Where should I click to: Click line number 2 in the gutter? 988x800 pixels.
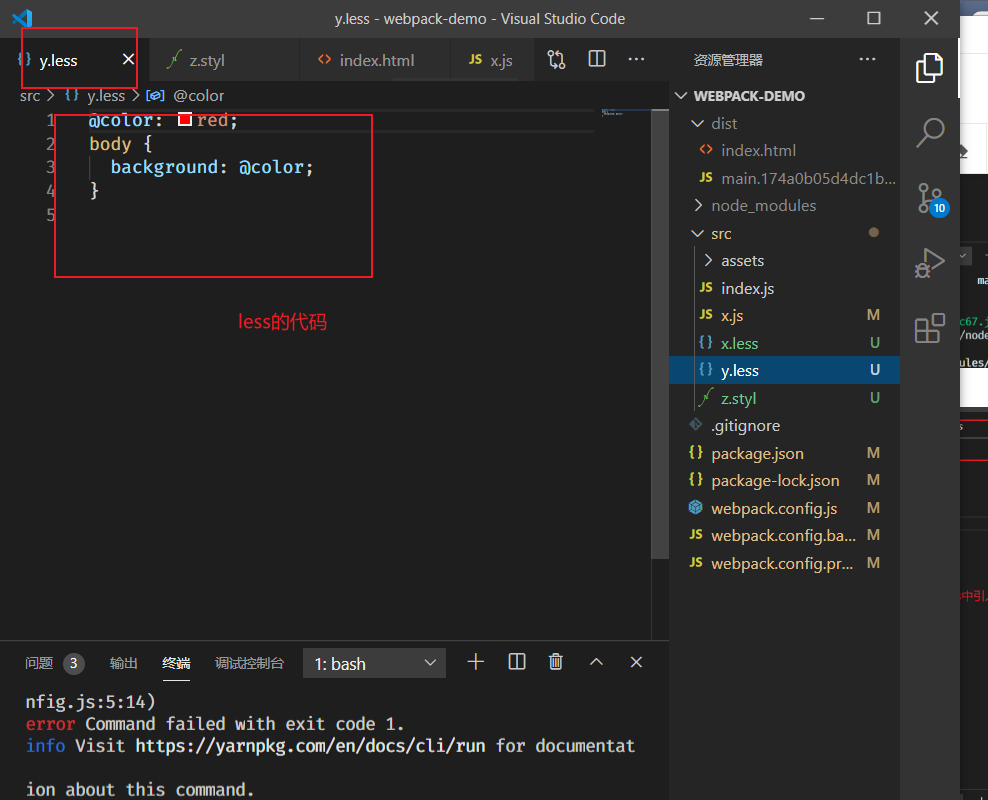pyautogui.click(x=50, y=144)
